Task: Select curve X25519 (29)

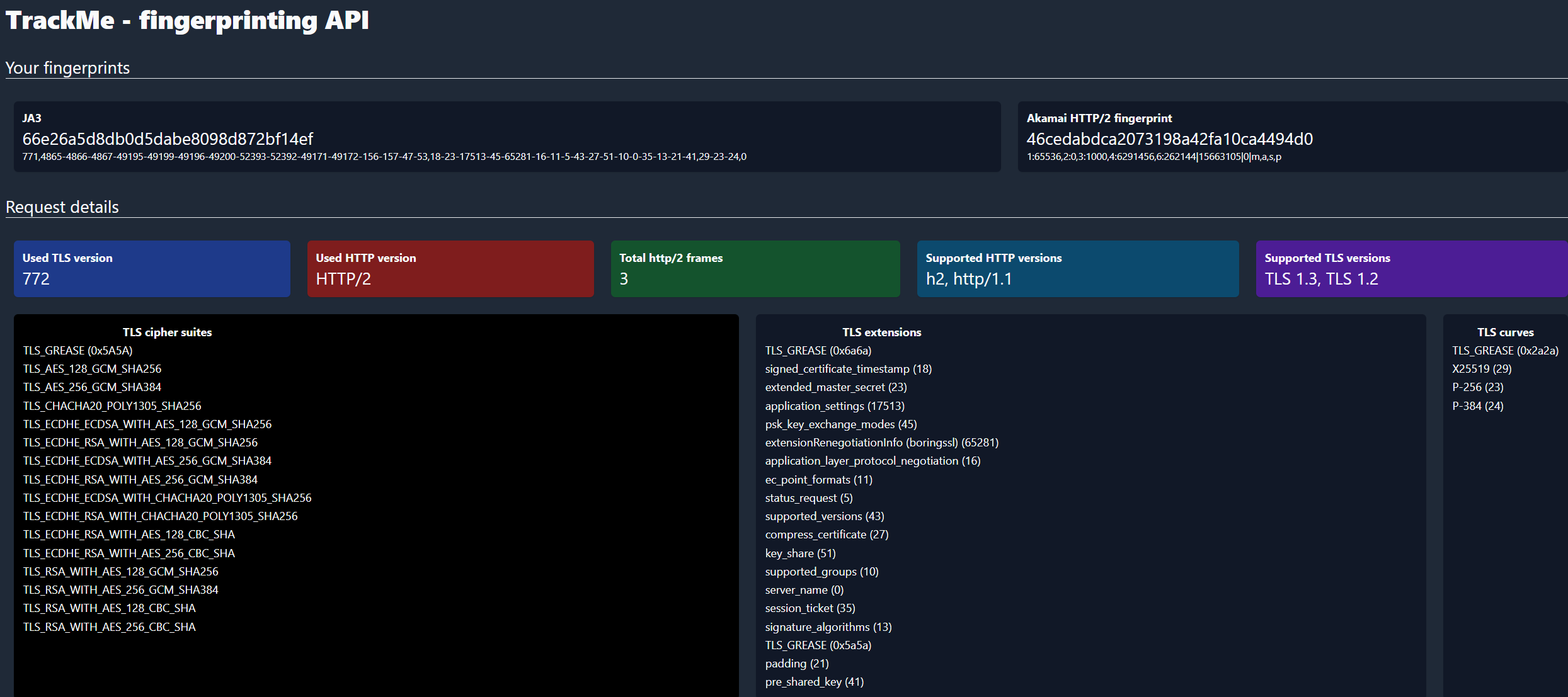Action: tap(1482, 369)
